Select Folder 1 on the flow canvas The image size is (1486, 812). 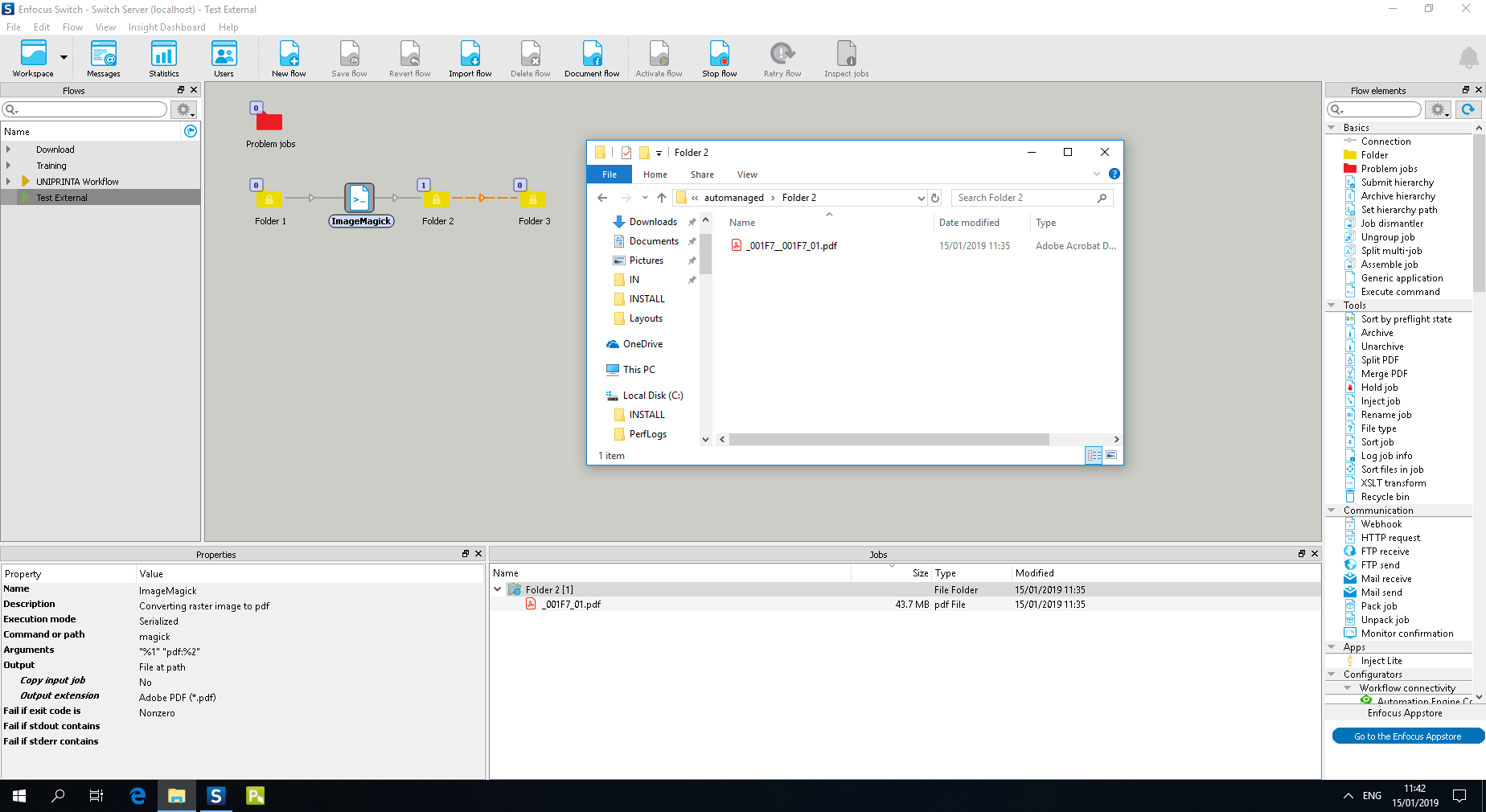pos(269,198)
